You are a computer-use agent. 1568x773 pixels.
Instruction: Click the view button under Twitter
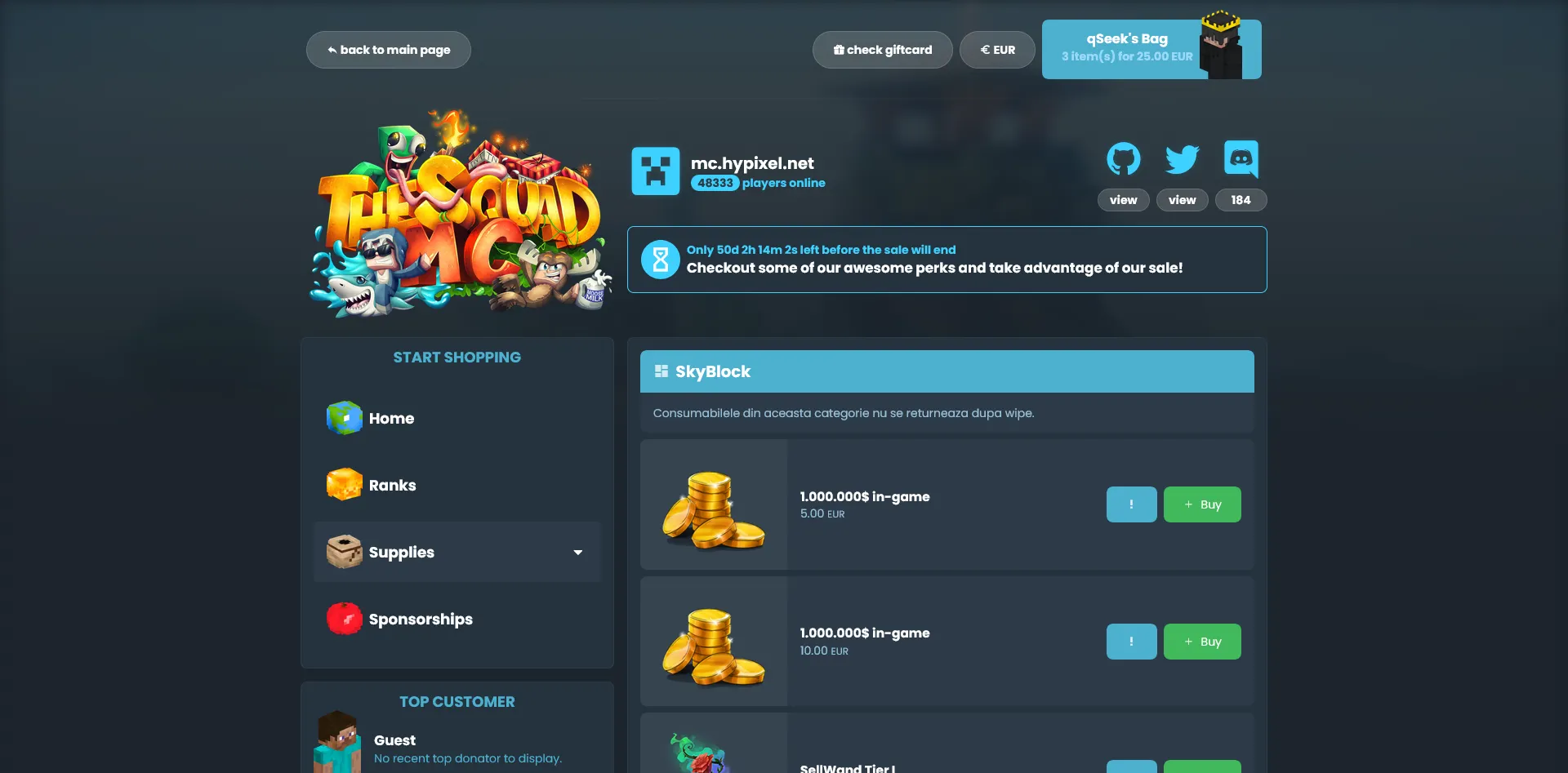click(1182, 200)
